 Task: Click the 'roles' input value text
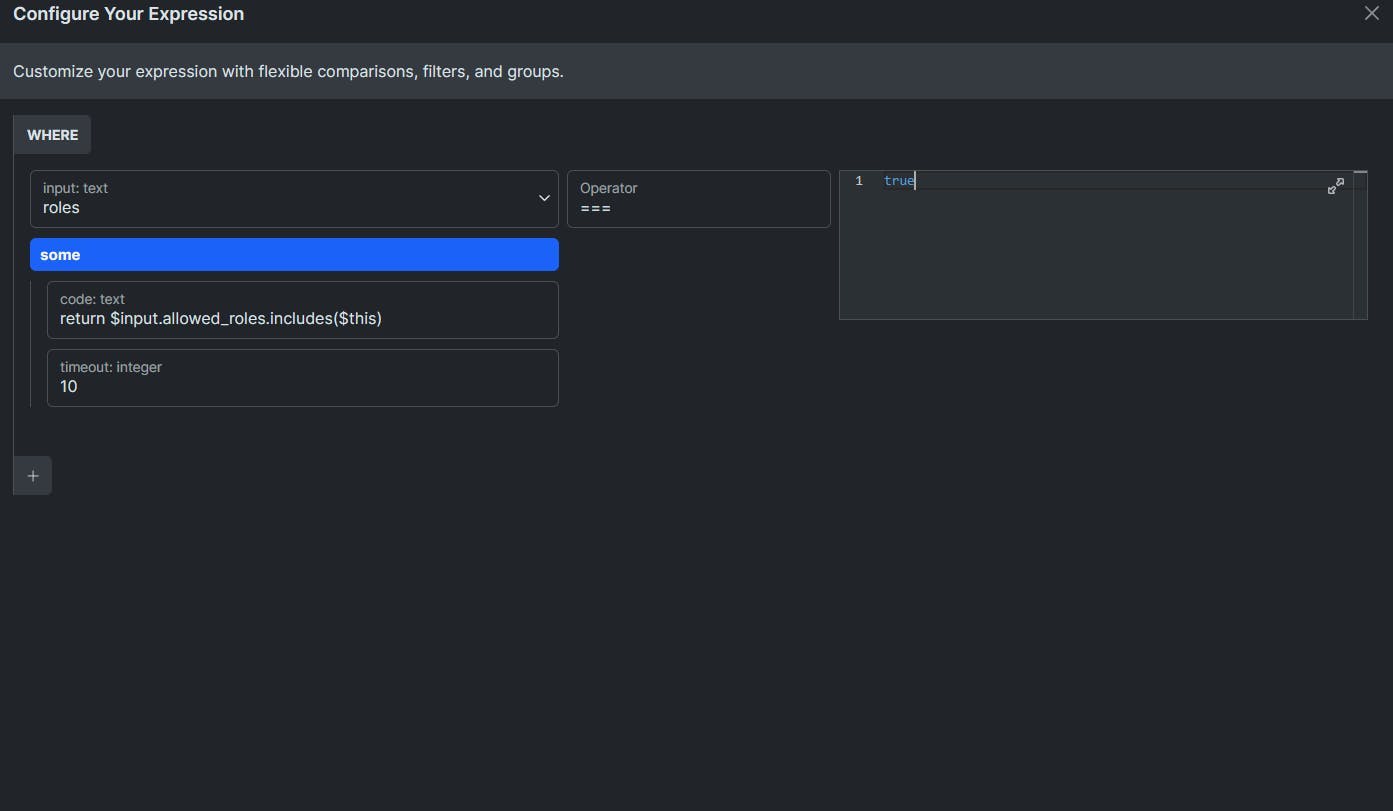[x=61, y=208]
